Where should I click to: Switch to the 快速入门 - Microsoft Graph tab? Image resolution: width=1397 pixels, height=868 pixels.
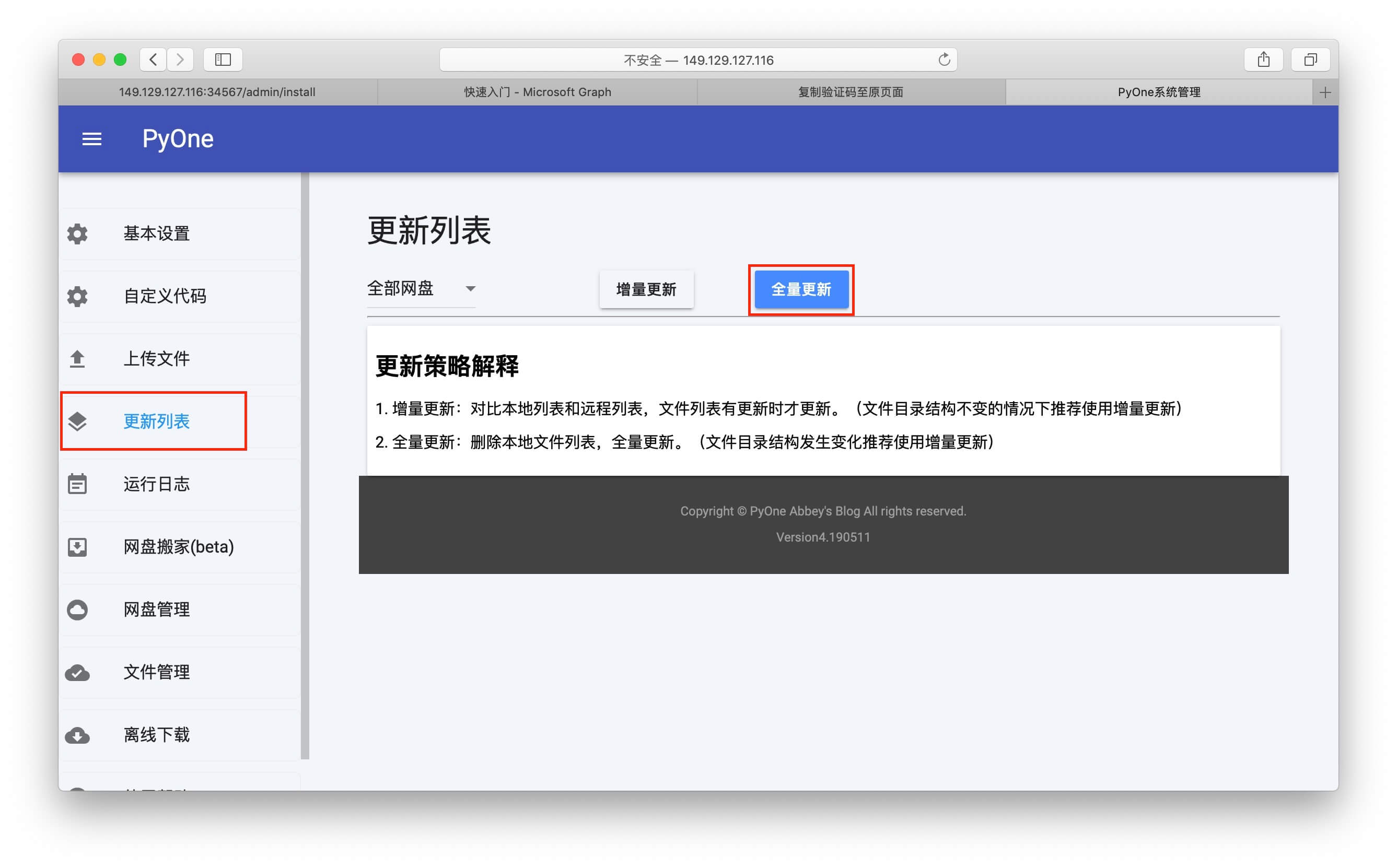tap(538, 92)
